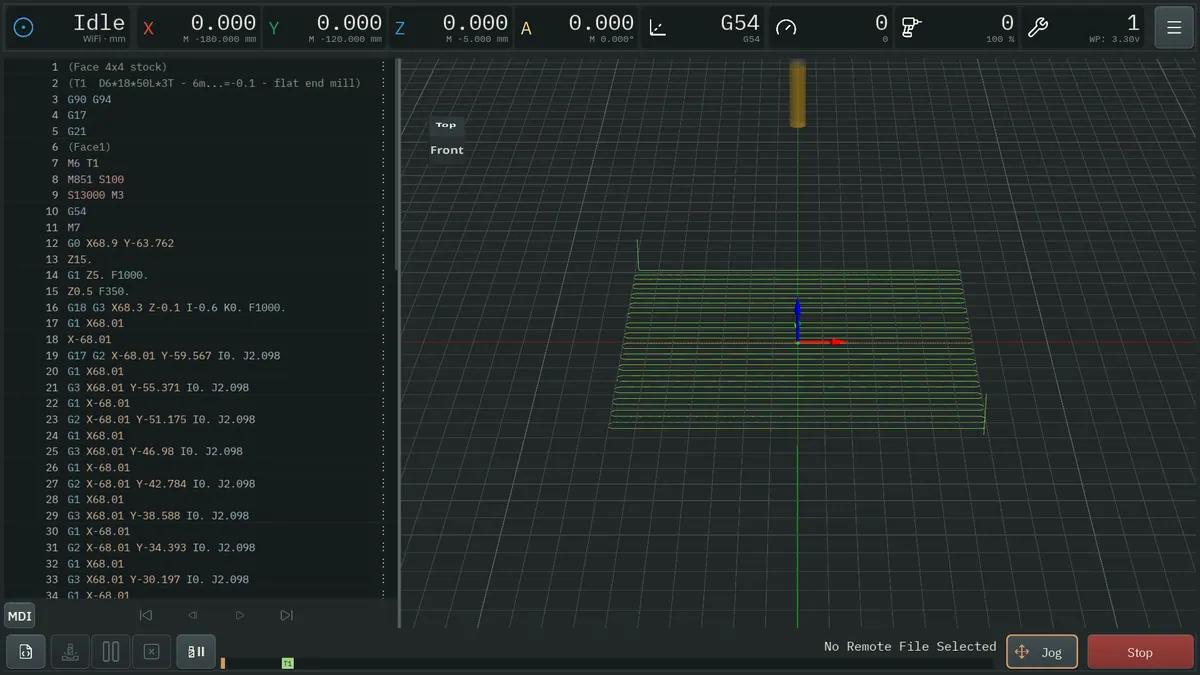Open options menu for line 27
The height and width of the screenshot is (675, 1200).
(x=383, y=483)
